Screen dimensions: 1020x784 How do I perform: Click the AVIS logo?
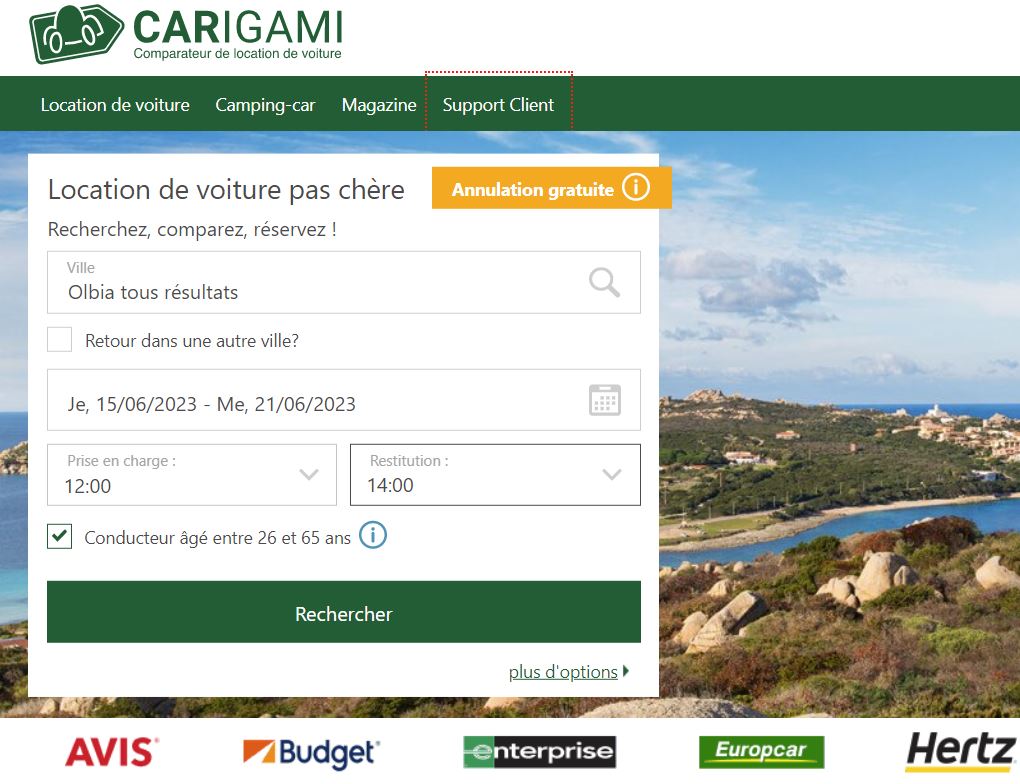coord(111,752)
